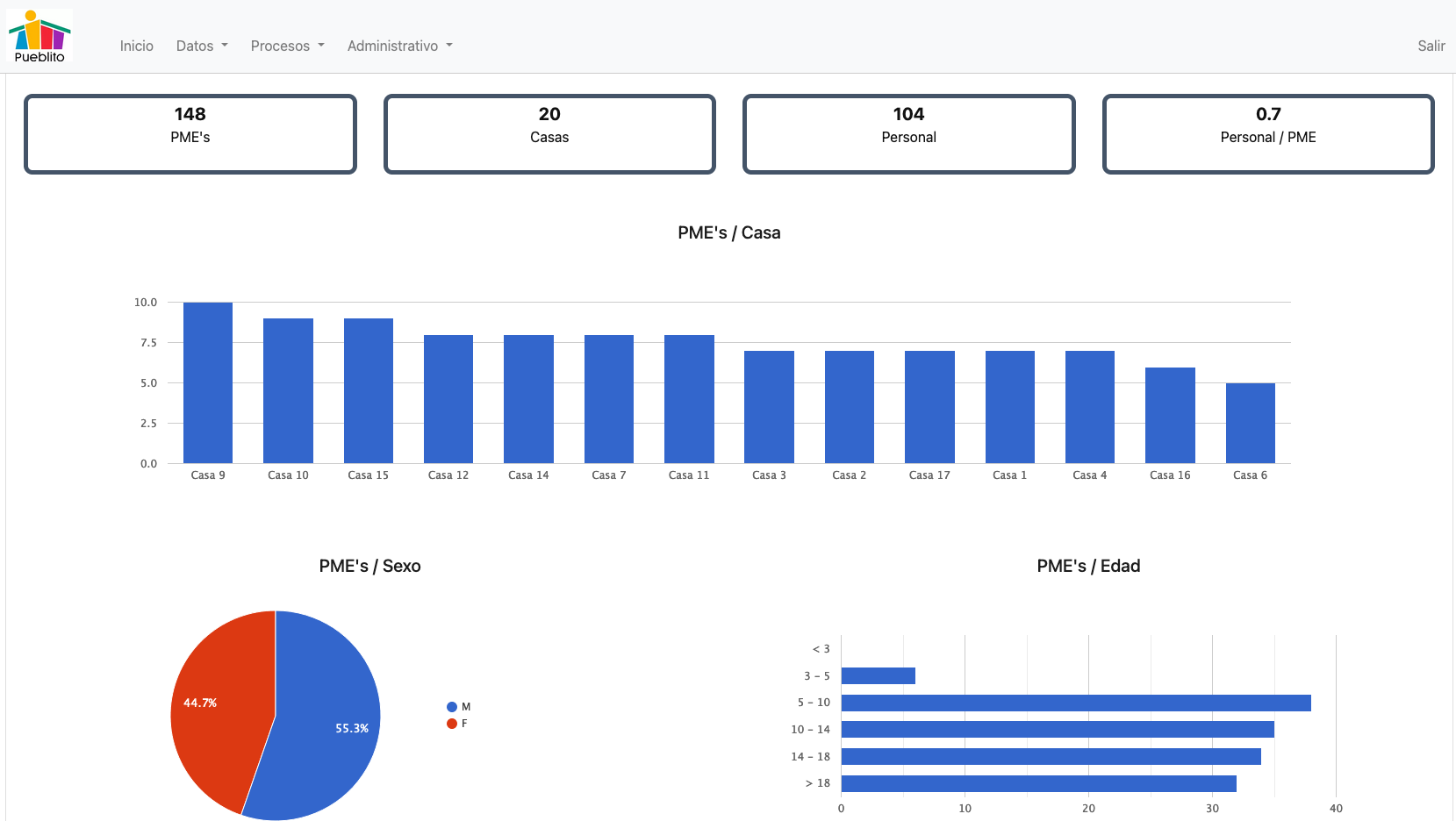Expand the Datos dropdown menu
1456x821 pixels.
pos(201,46)
